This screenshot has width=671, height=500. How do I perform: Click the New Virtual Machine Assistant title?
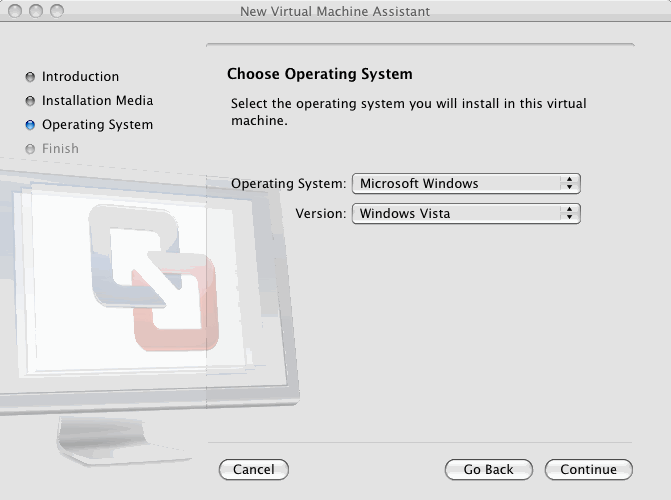pos(335,11)
